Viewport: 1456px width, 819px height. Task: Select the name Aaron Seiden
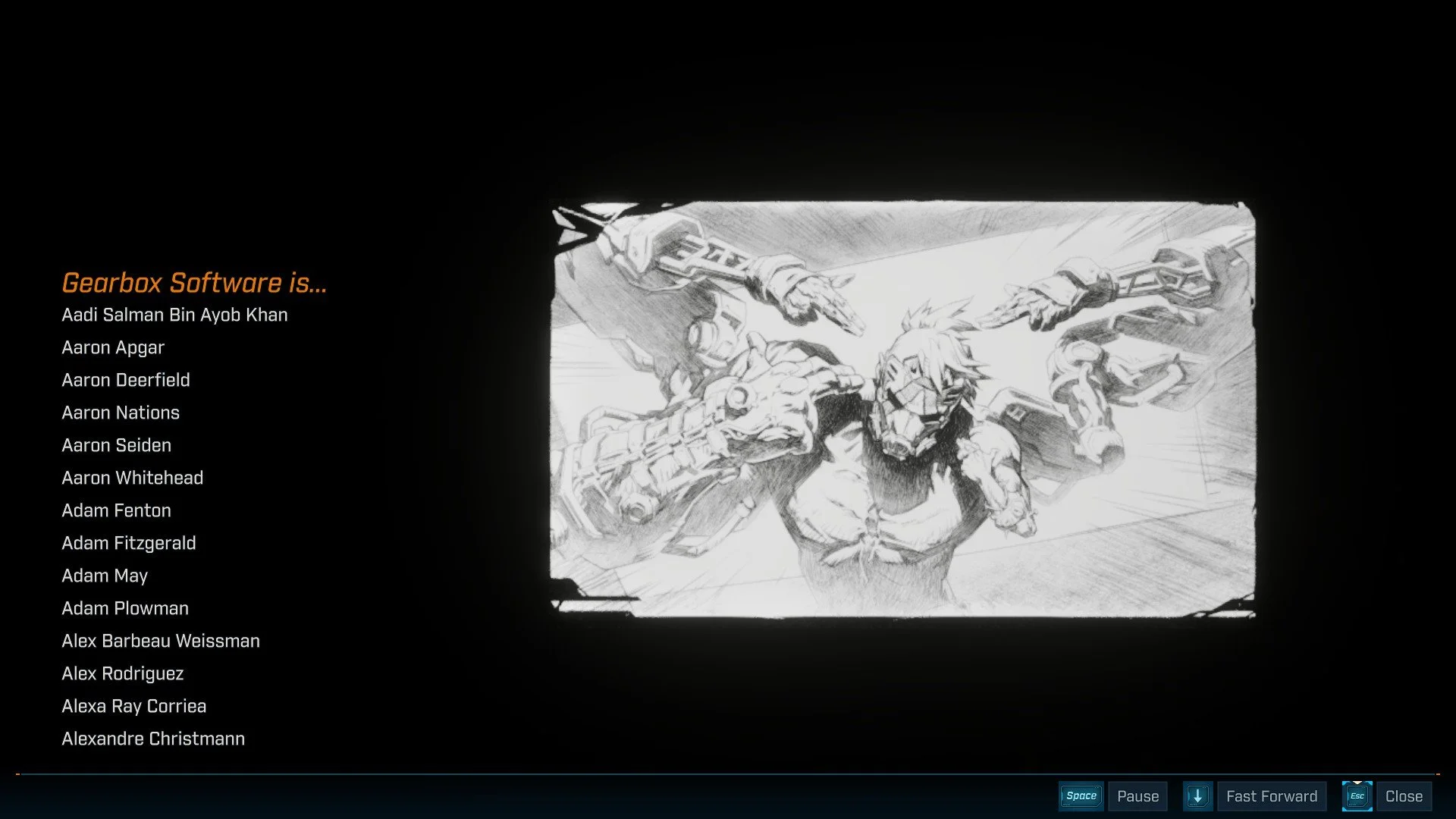coord(117,445)
